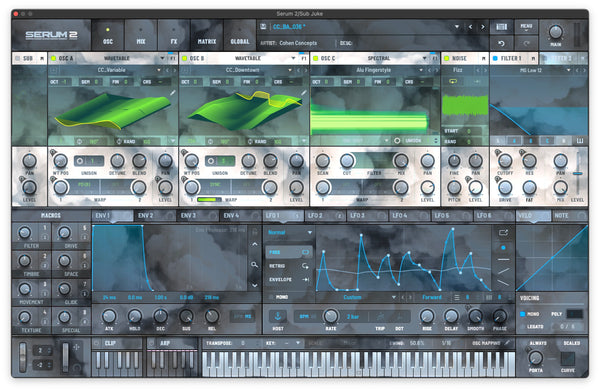The width and height of the screenshot is (600, 391).
Task: Open the LFO Custom shape dropdown
Action: point(394,297)
